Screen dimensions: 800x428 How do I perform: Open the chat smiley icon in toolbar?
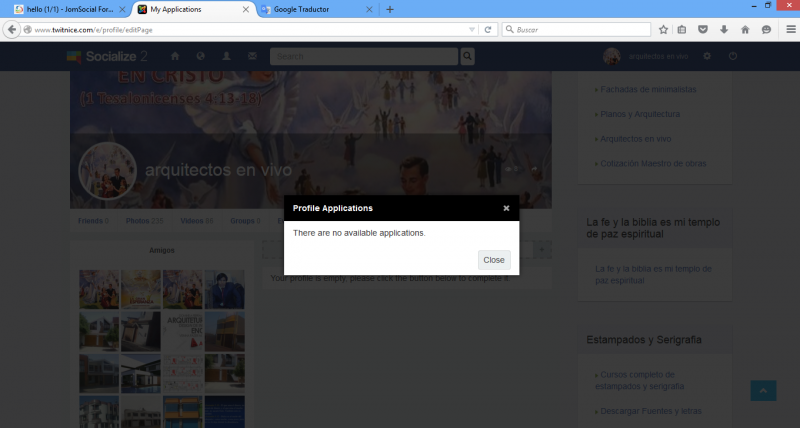tap(766, 30)
